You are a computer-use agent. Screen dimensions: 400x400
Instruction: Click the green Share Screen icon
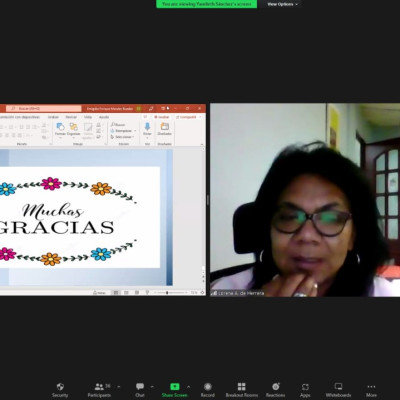coord(175,387)
